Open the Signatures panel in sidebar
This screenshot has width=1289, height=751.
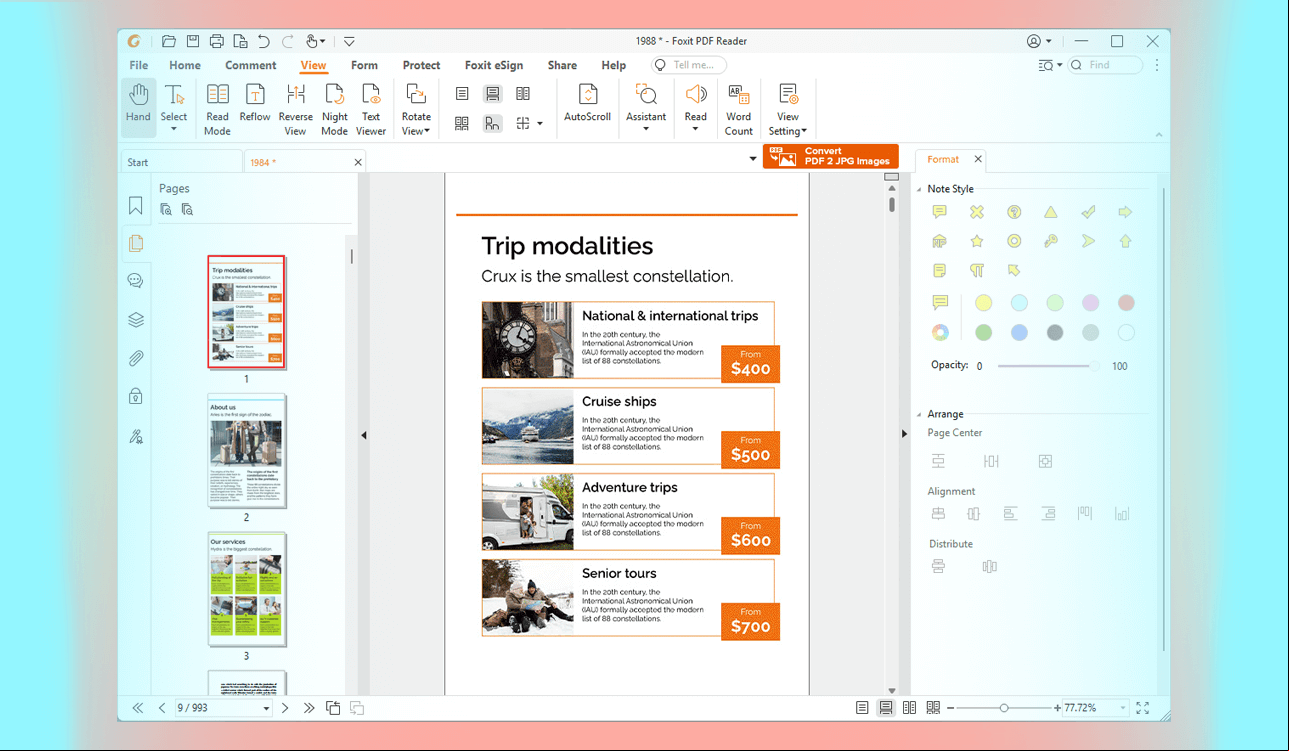tap(136, 435)
